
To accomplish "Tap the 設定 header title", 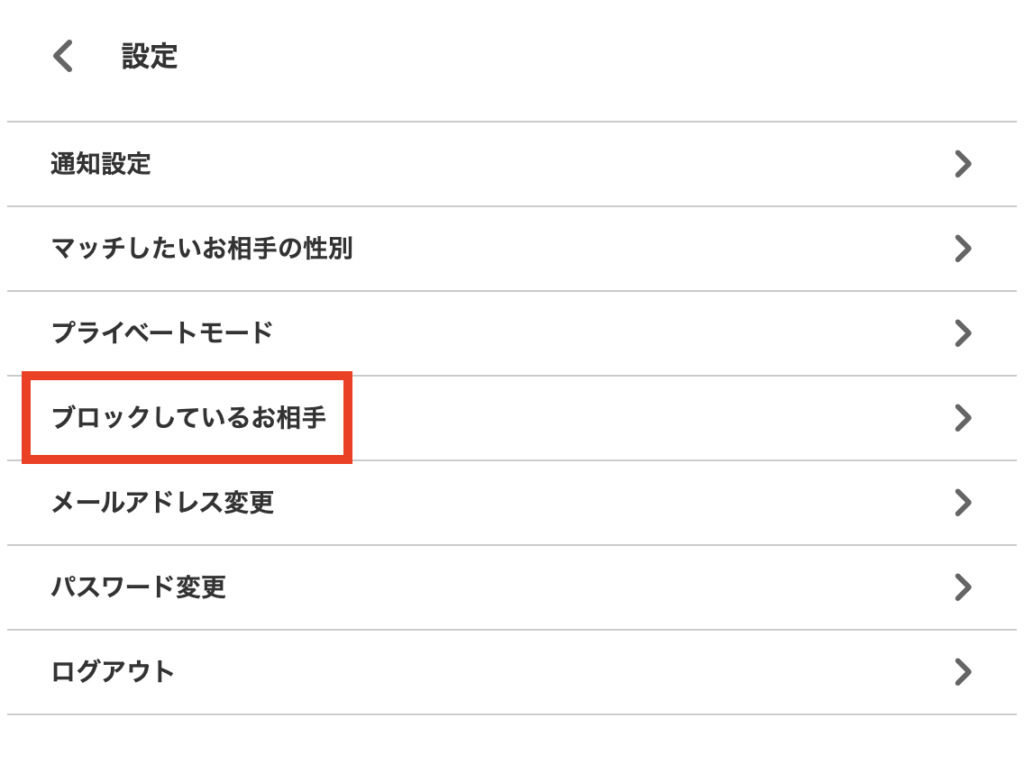I will (148, 56).
